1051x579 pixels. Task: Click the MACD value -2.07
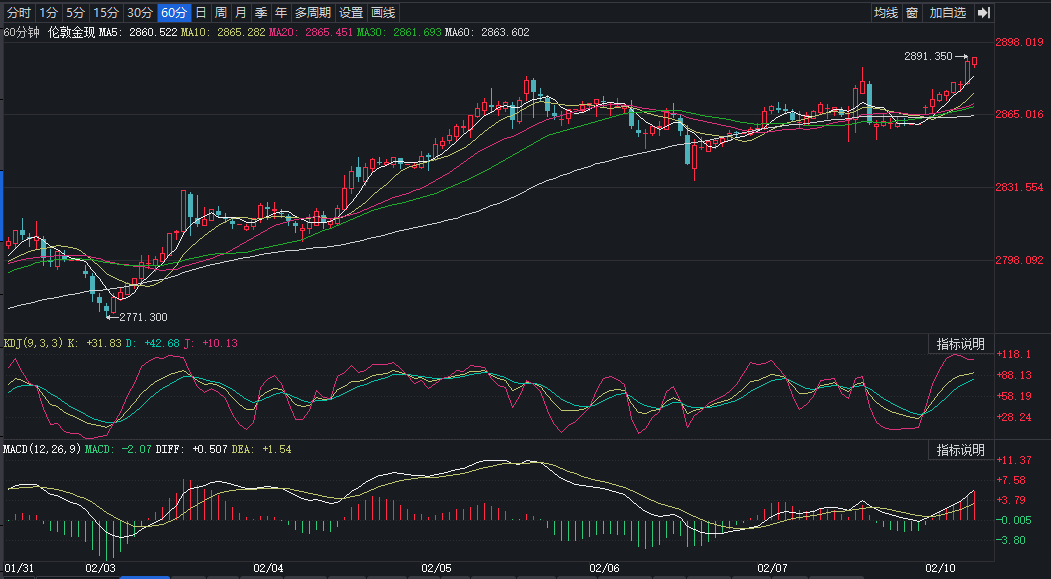(x=137, y=449)
